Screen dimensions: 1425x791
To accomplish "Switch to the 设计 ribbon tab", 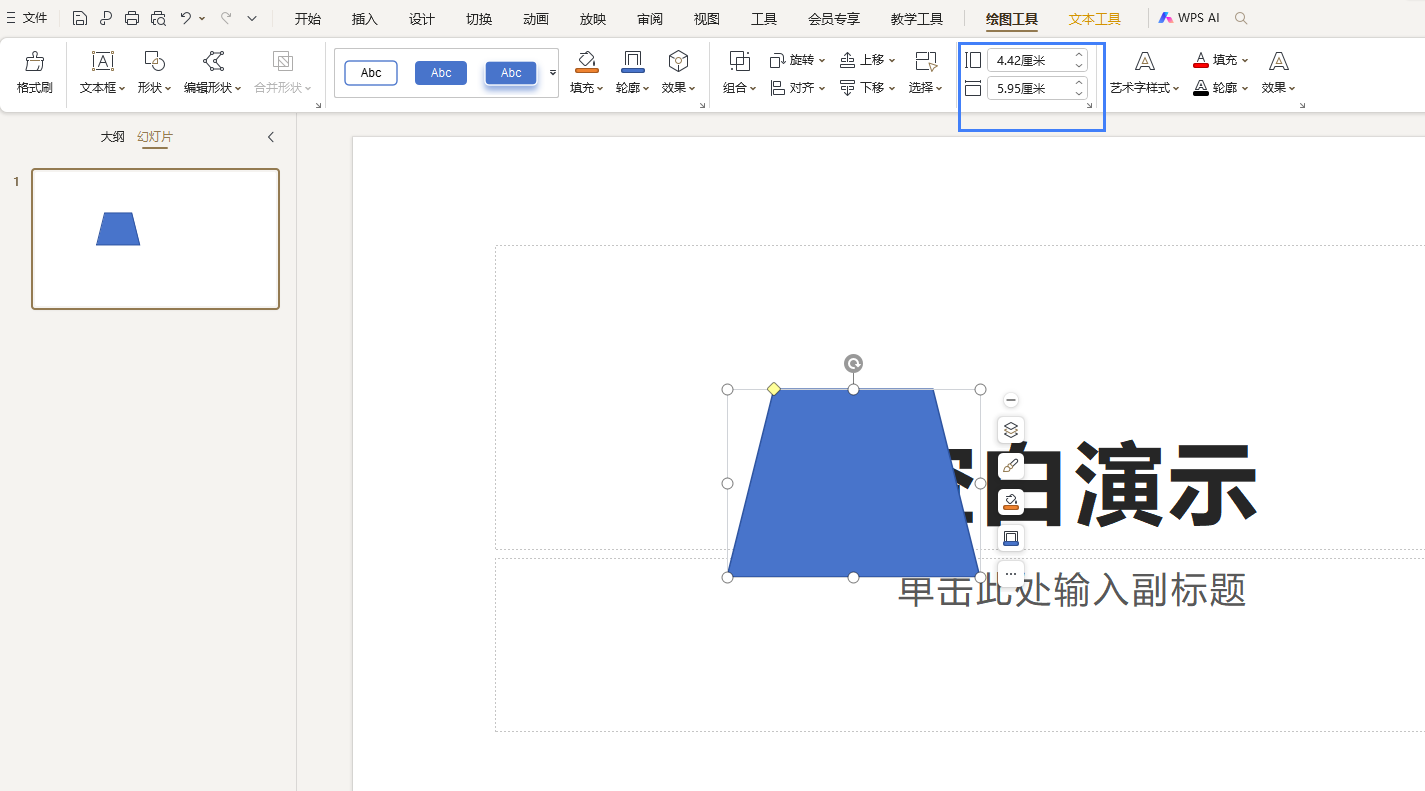I will tap(422, 19).
